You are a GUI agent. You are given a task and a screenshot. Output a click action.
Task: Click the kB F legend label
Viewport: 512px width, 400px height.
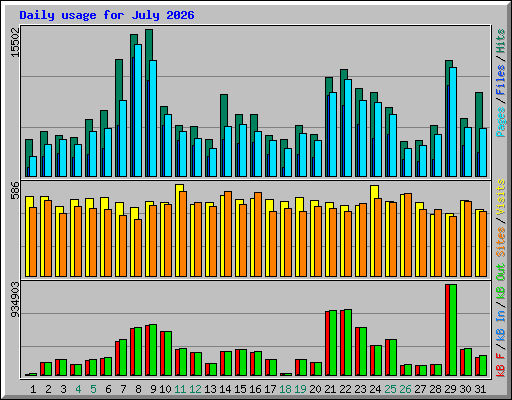click(x=501, y=366)
